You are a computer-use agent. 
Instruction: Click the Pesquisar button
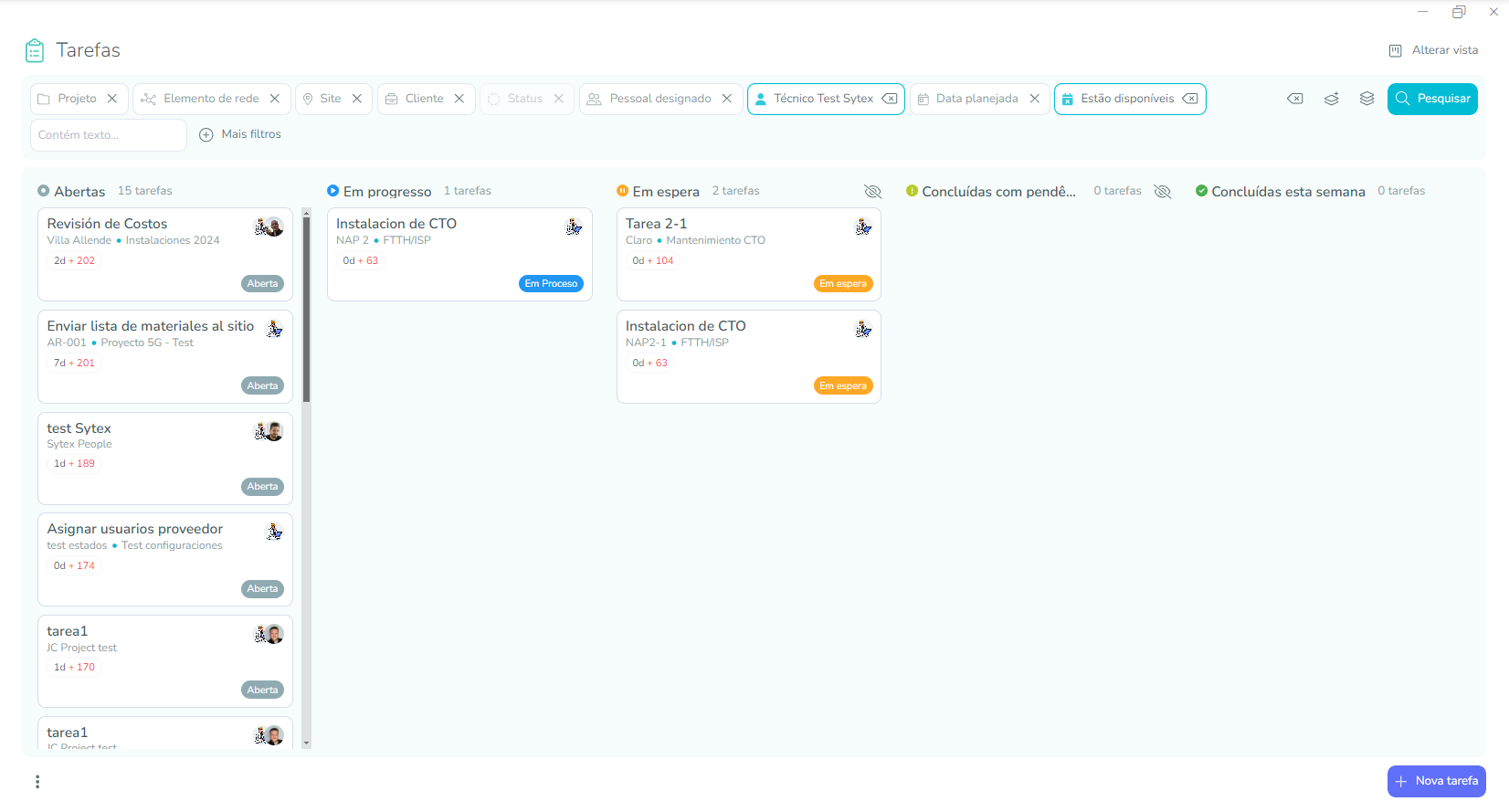coord(1432,99)
